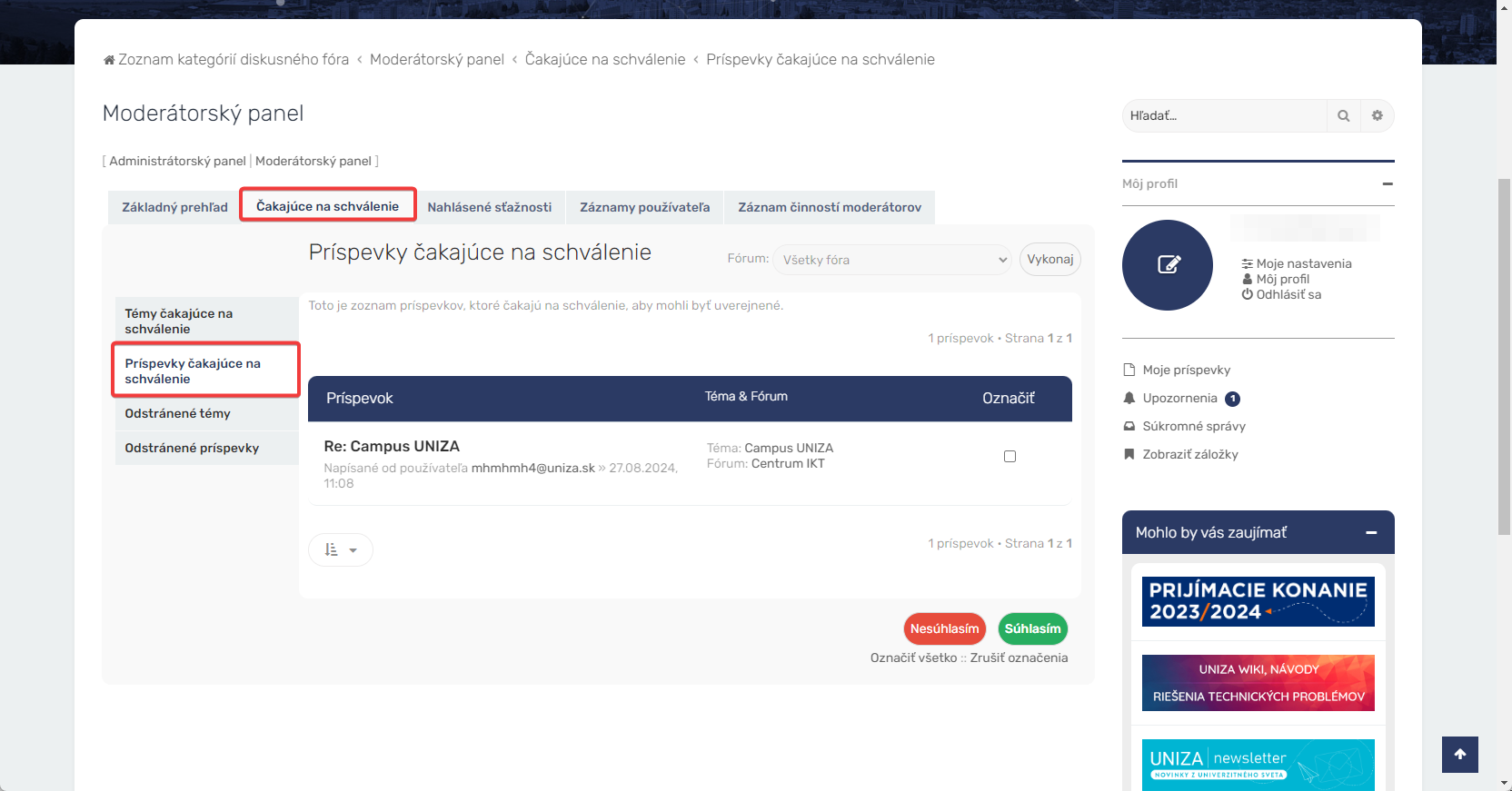
Task: Switch to Nahlásené sťažnosti tab
Action: click(489, 207)
